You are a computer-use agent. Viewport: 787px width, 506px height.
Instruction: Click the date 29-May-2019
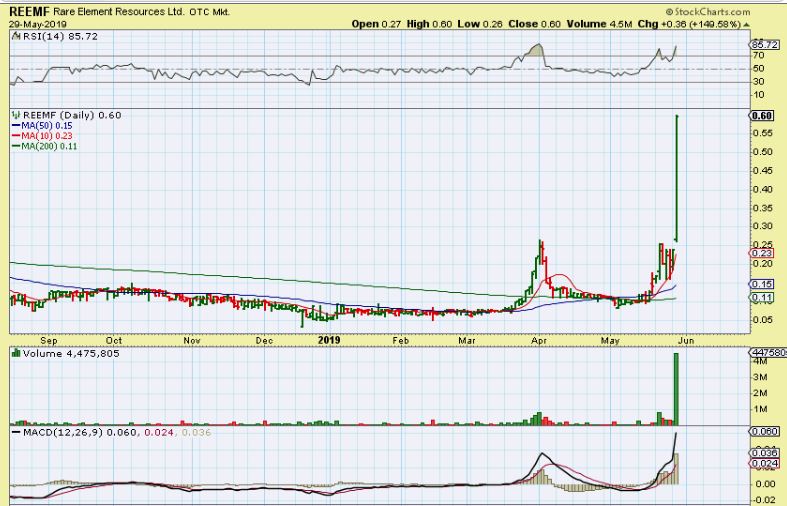[38, 24]
